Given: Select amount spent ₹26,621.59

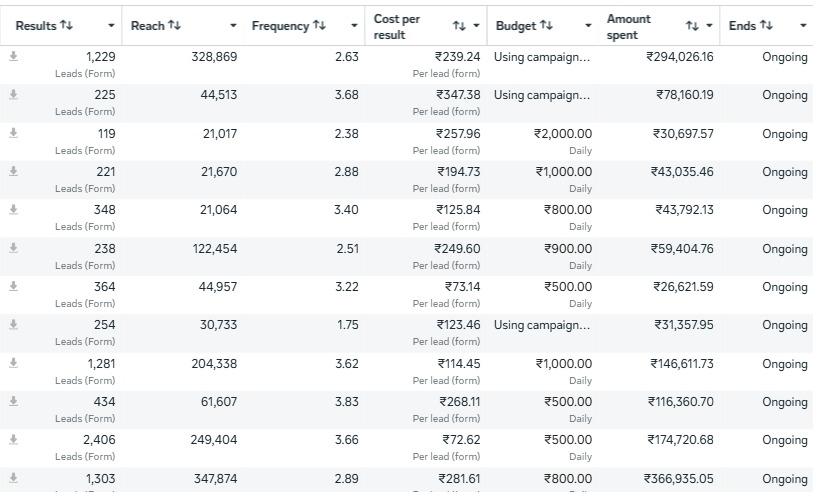Looking at the screenshot, I should point(683,287).
